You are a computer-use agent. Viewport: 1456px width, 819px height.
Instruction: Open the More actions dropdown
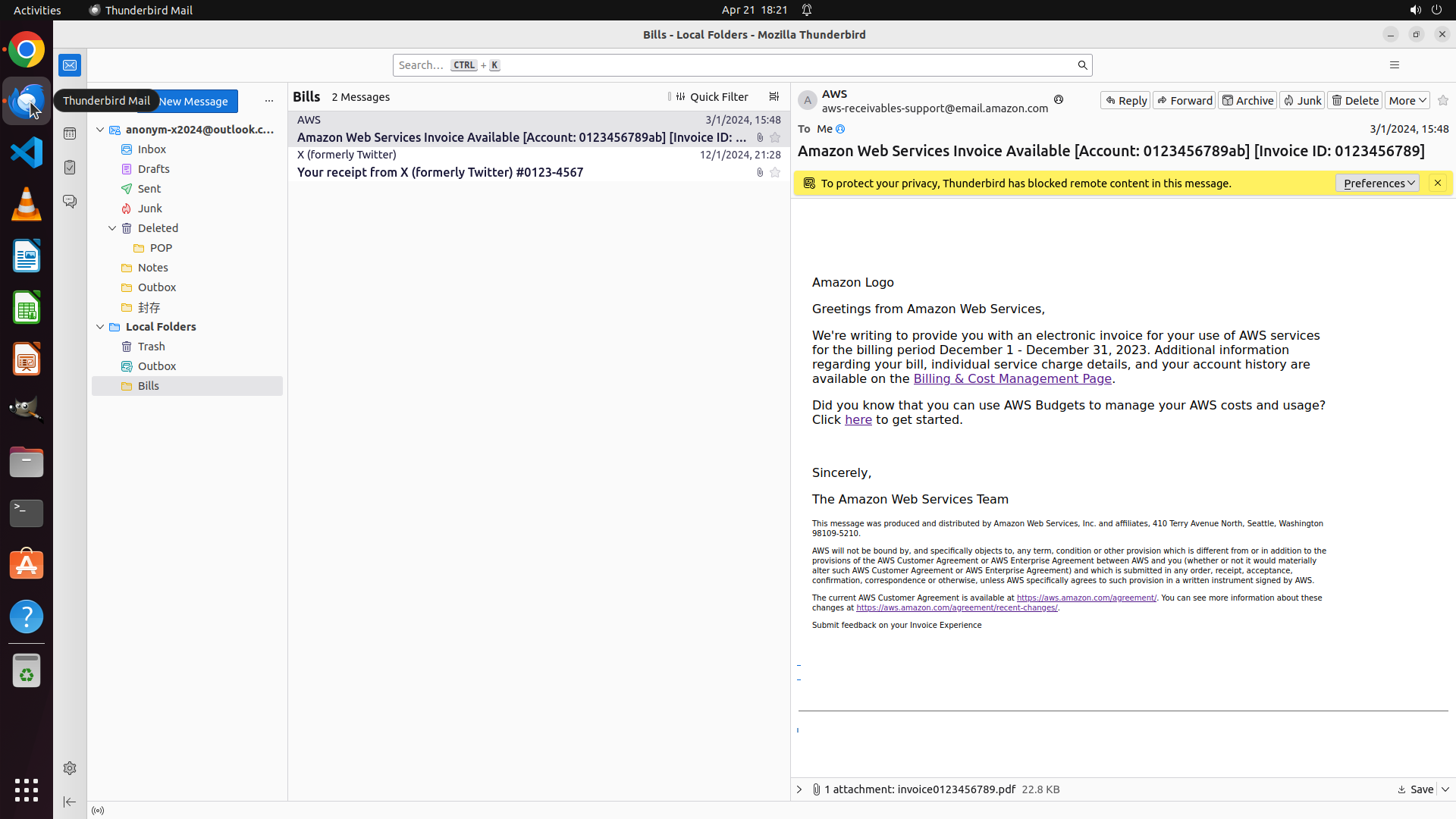point(1407,101)
